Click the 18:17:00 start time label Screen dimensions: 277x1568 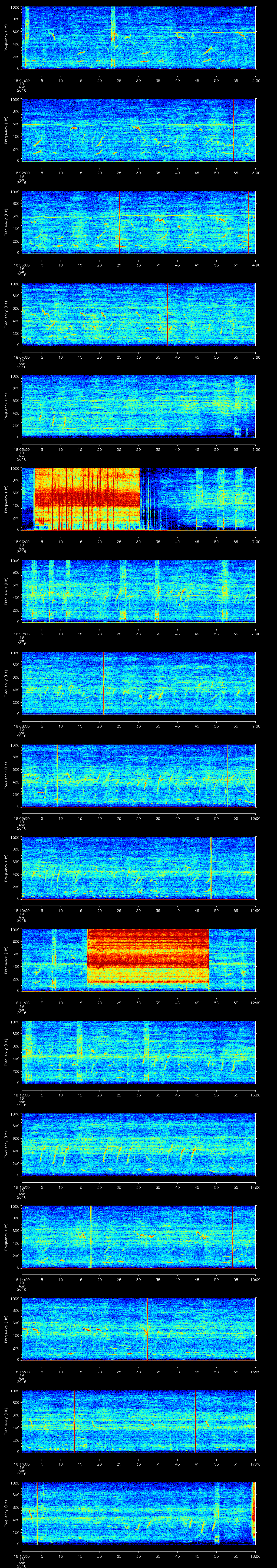pos(21,1555)
